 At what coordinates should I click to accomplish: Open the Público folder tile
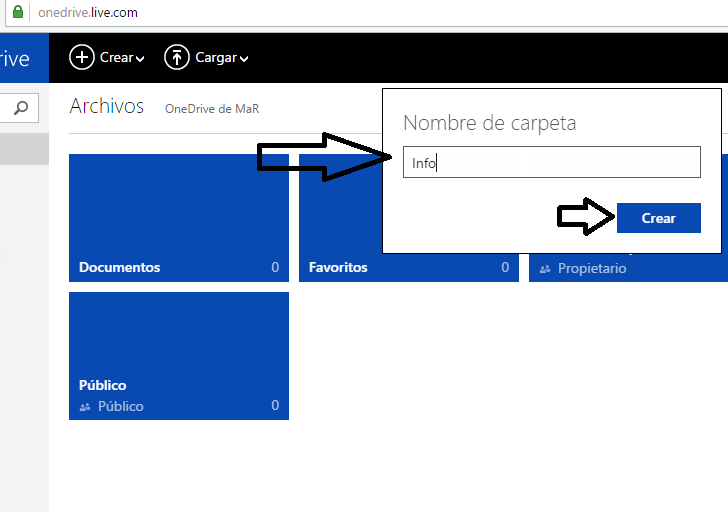point(179,356)
